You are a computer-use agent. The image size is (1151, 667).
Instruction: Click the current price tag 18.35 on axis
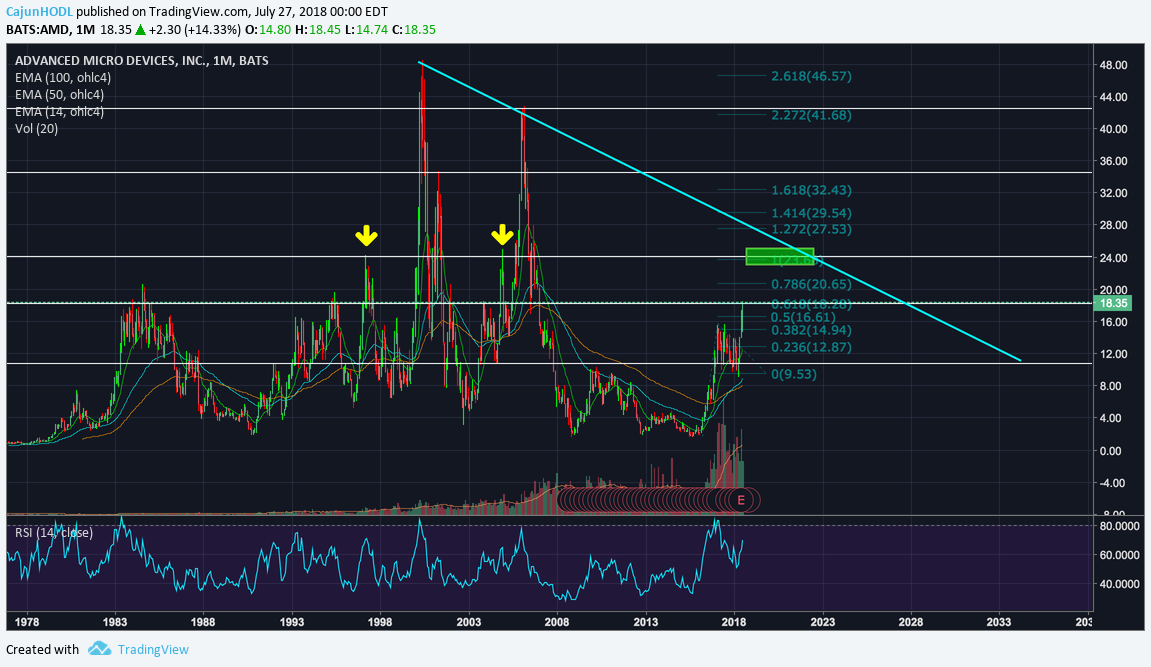(x=1112, y=303)
